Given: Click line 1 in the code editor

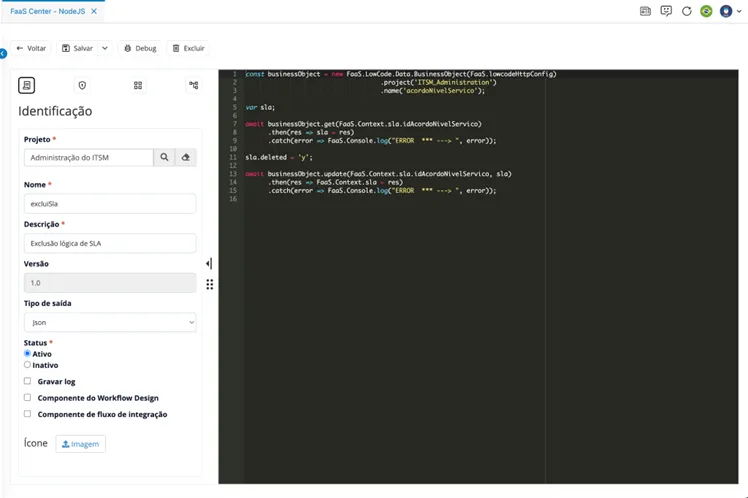Looking at the screenshot, I should 401,74.
